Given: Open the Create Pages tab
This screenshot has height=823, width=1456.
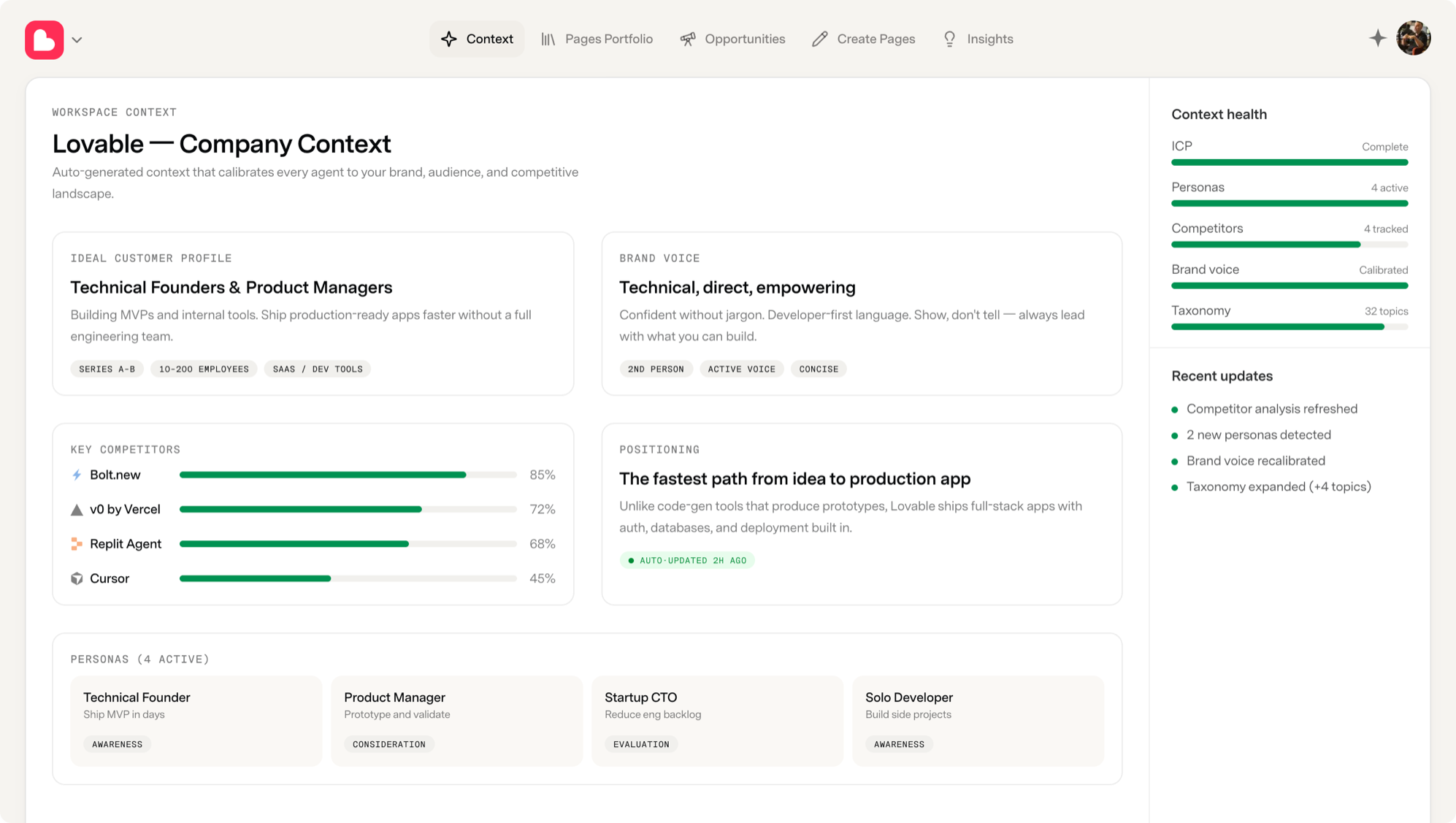Looking at the screenshot, I should pyautogui.click(x=864, y=39).
